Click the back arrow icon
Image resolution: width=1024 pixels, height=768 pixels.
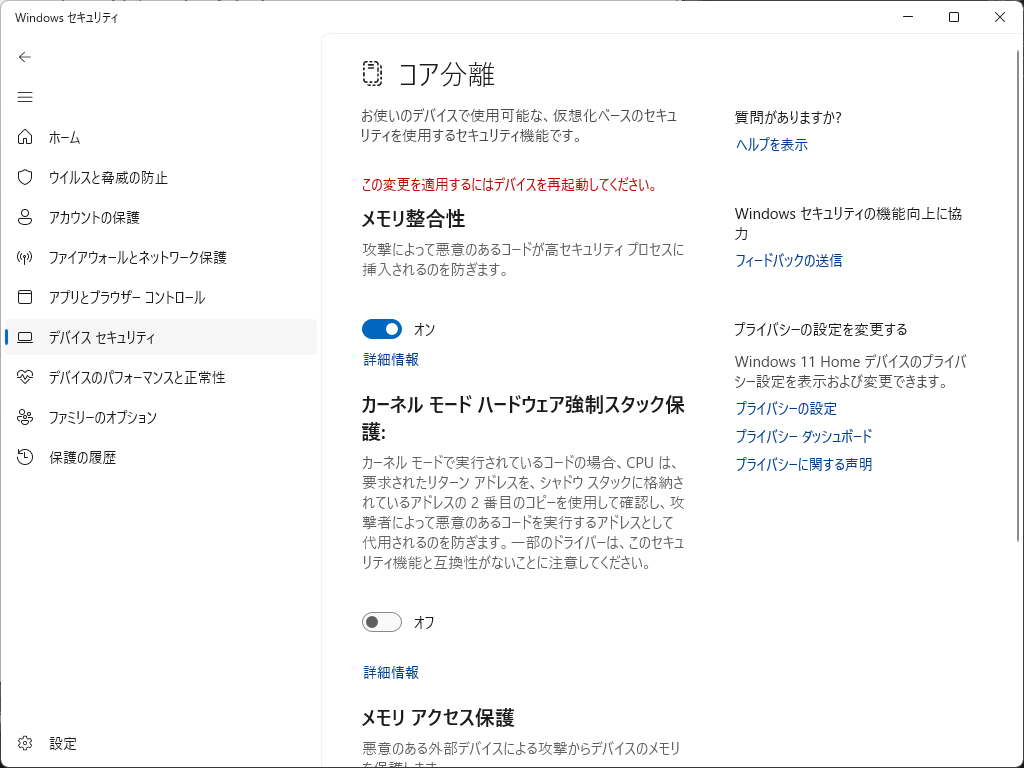25,57
